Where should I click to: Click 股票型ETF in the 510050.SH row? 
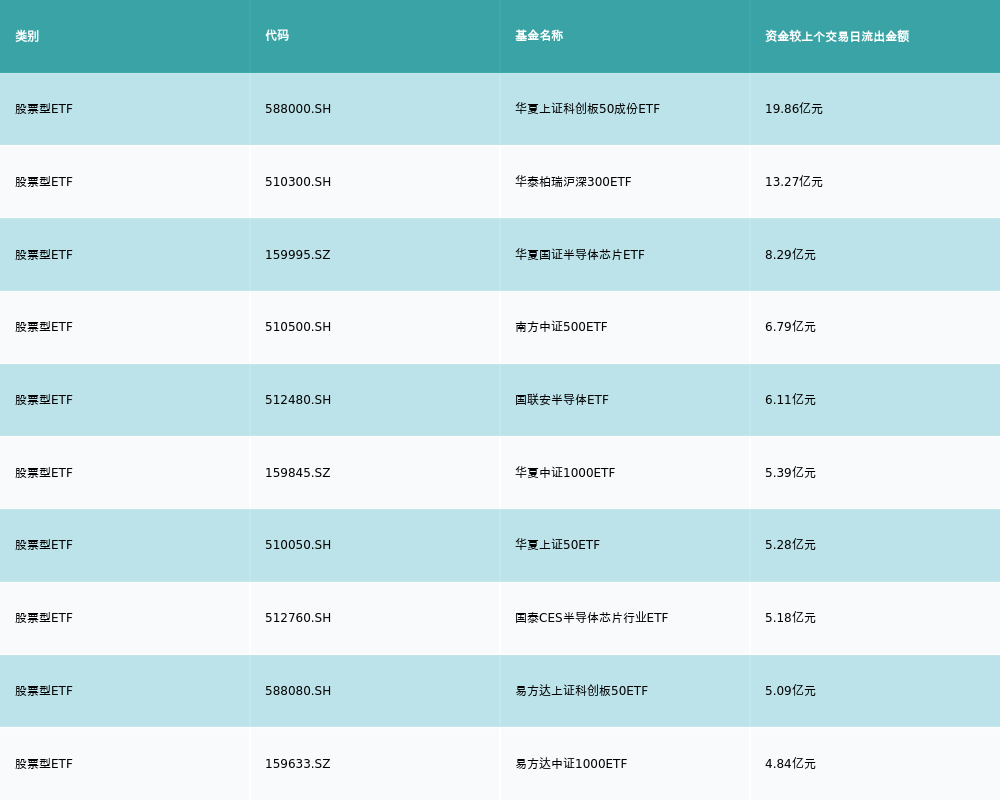pyautogui.click(x=44, y=545)
